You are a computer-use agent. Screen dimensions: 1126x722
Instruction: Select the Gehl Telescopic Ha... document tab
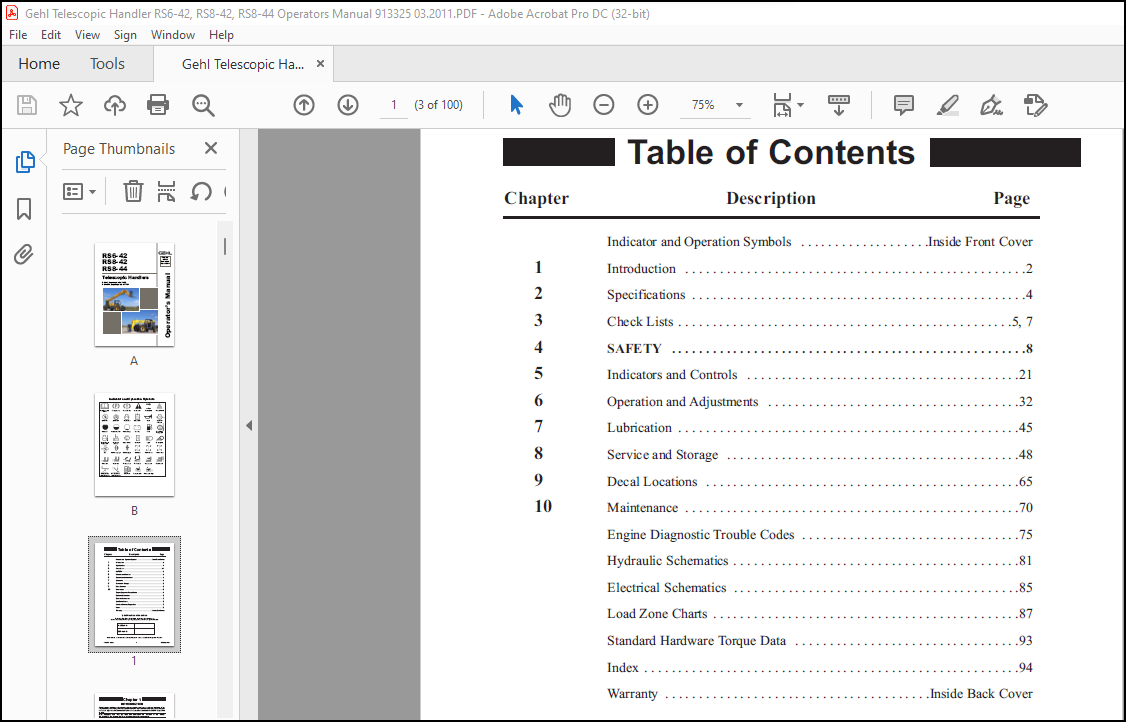pyautogui.click(x=243, y=64)
